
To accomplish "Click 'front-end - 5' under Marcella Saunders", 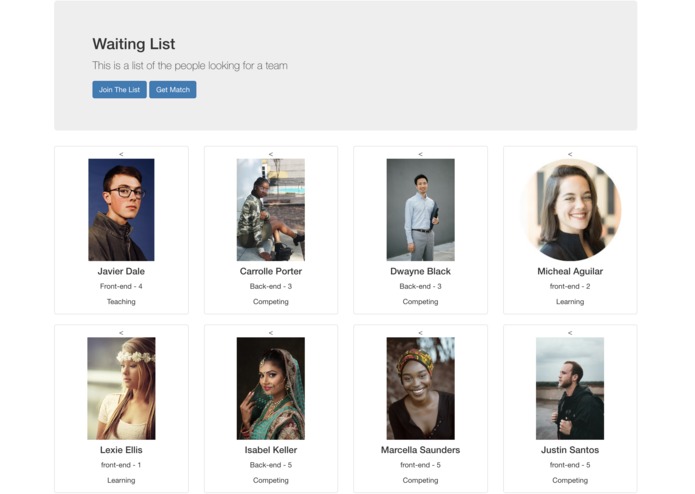I will click(x=420, y=465).
